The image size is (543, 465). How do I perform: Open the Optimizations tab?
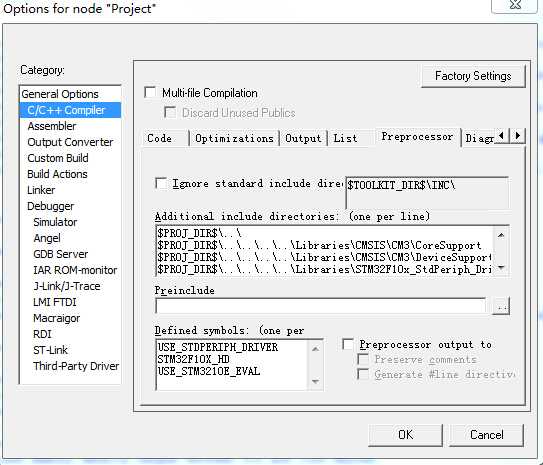(234, 138)
